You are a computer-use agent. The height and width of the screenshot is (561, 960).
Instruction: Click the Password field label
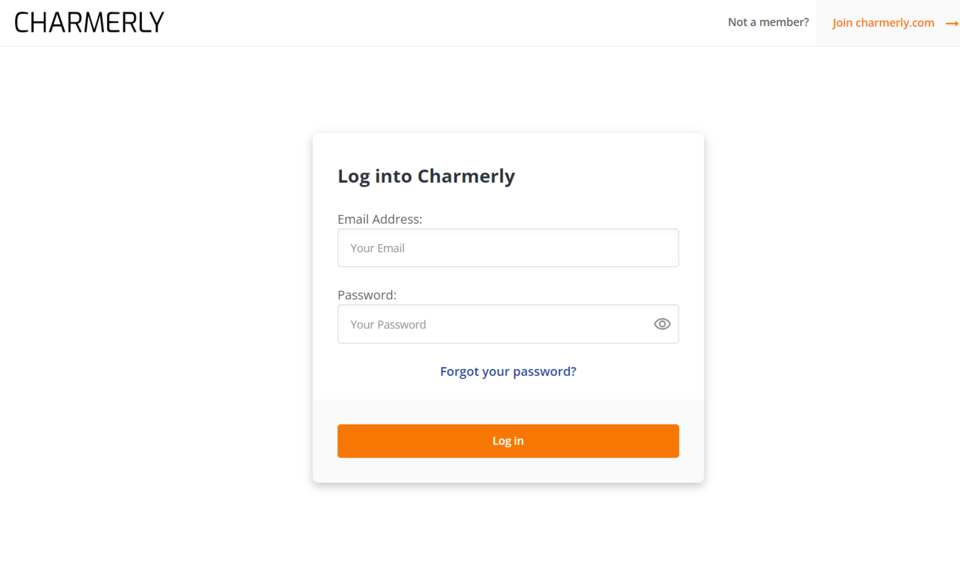pos(367,295)
